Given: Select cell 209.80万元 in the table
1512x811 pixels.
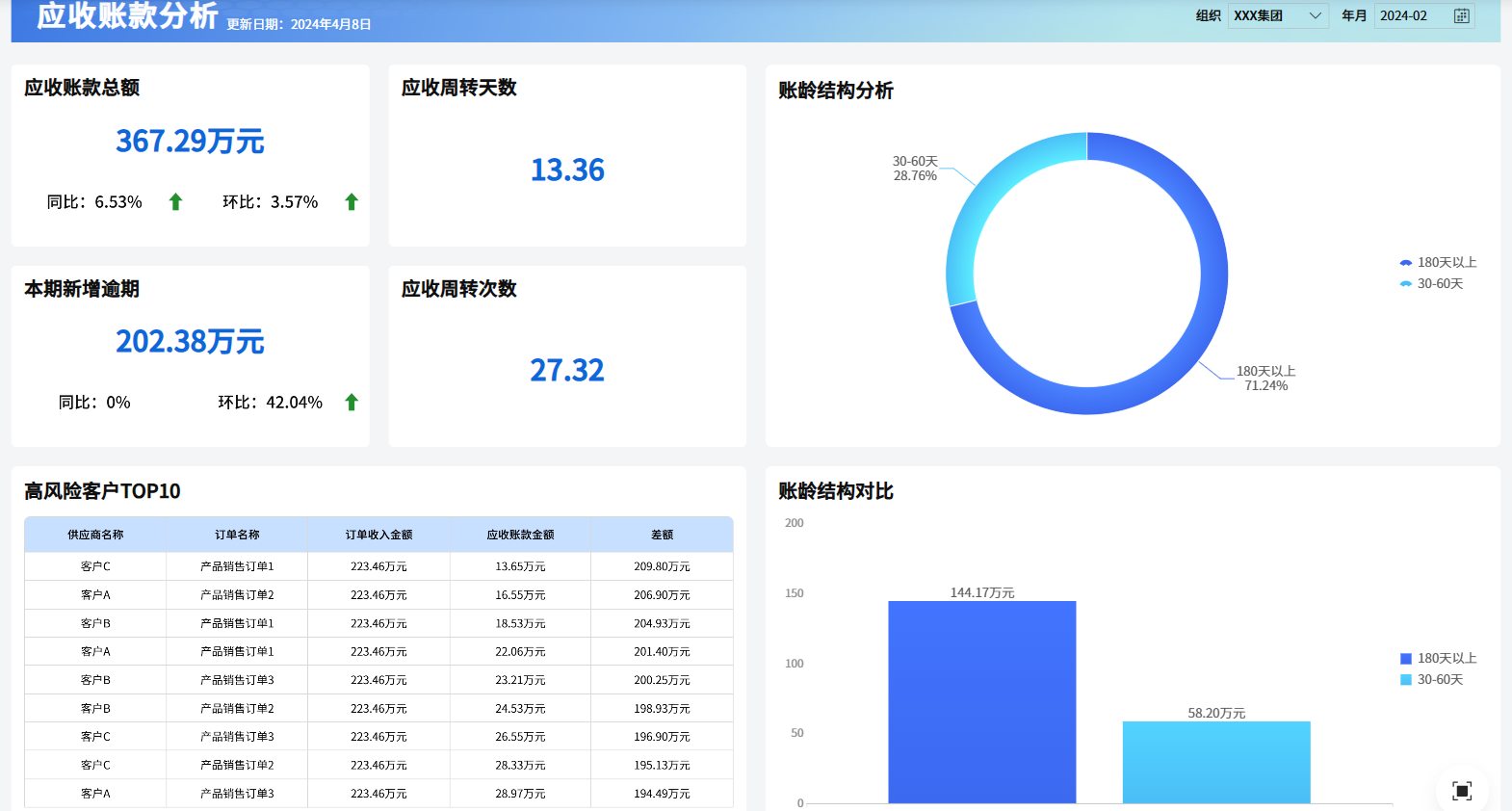Looking at the screenshot, I should [x=662, y=566].
